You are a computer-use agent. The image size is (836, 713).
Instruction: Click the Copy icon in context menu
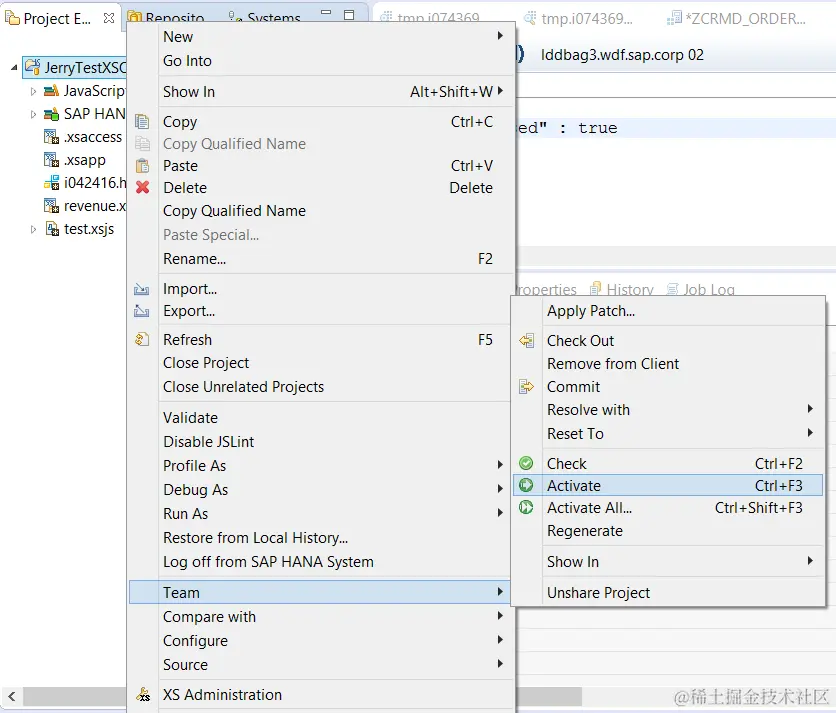coord(142,122)
